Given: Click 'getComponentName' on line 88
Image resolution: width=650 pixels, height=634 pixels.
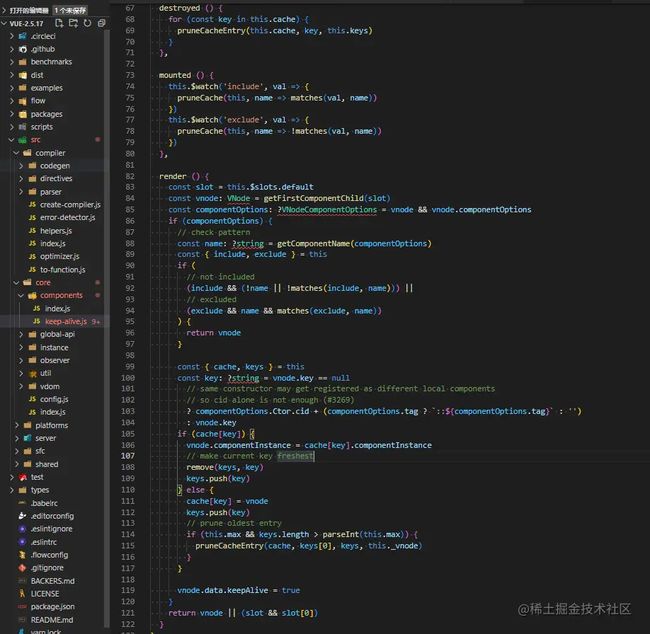Looking at the screenshot, I should click(x=313, y=244).
